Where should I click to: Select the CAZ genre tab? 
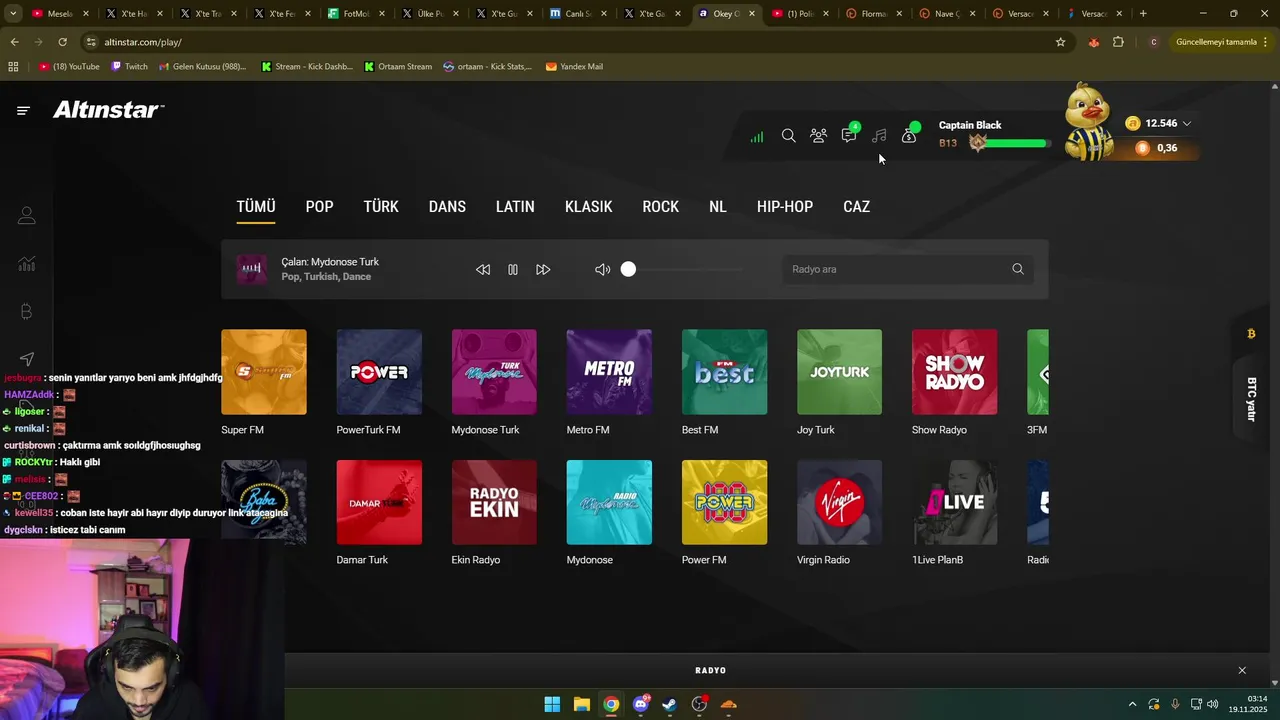857,207
